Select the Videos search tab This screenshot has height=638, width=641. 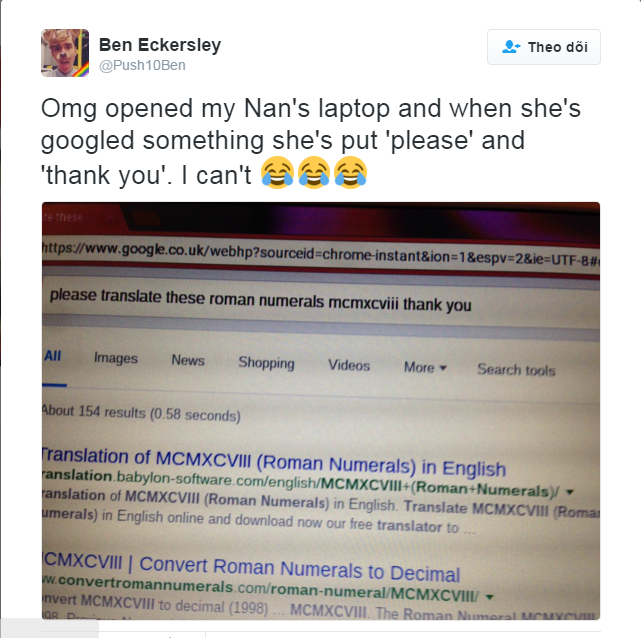[x=349, y=365]
